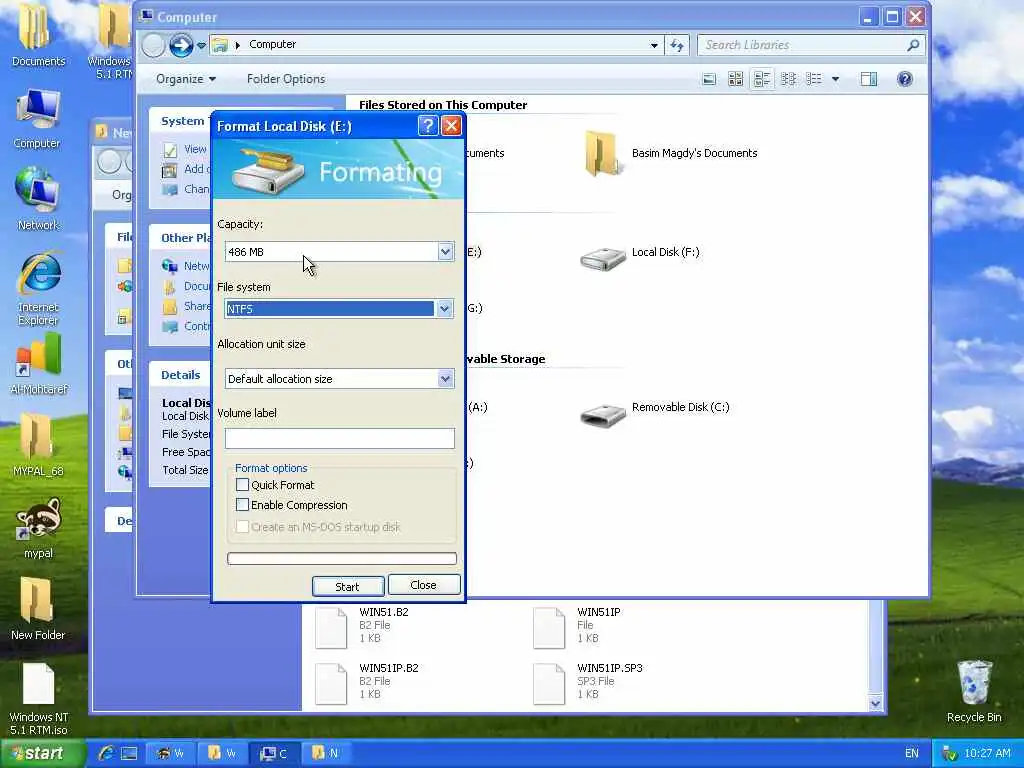Viewport: 1024px width, 768px height.
Task: Click the Start button in Format dialog
Action: [347, 586]
